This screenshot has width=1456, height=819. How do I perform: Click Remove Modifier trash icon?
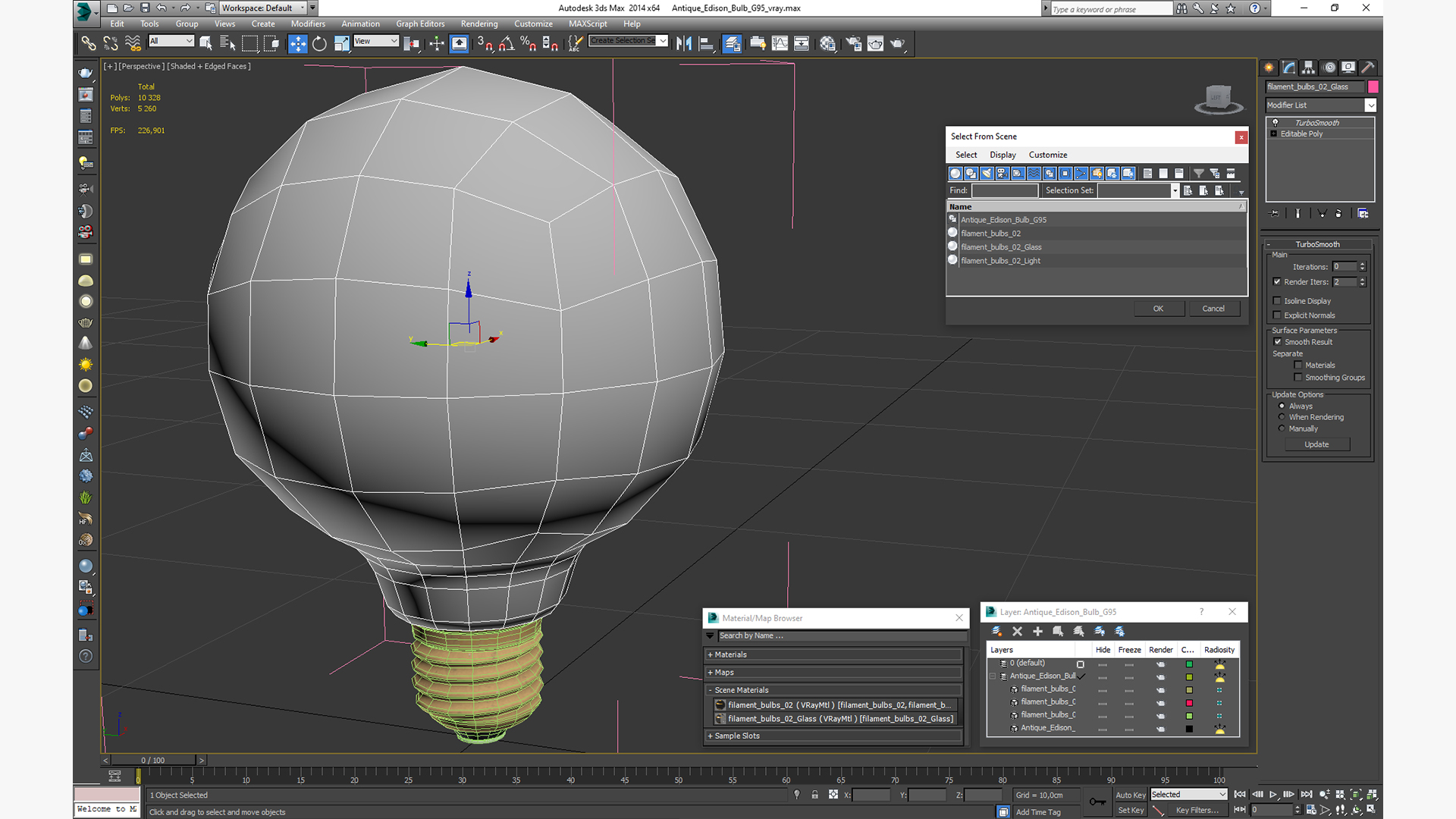coord(1338,214)
